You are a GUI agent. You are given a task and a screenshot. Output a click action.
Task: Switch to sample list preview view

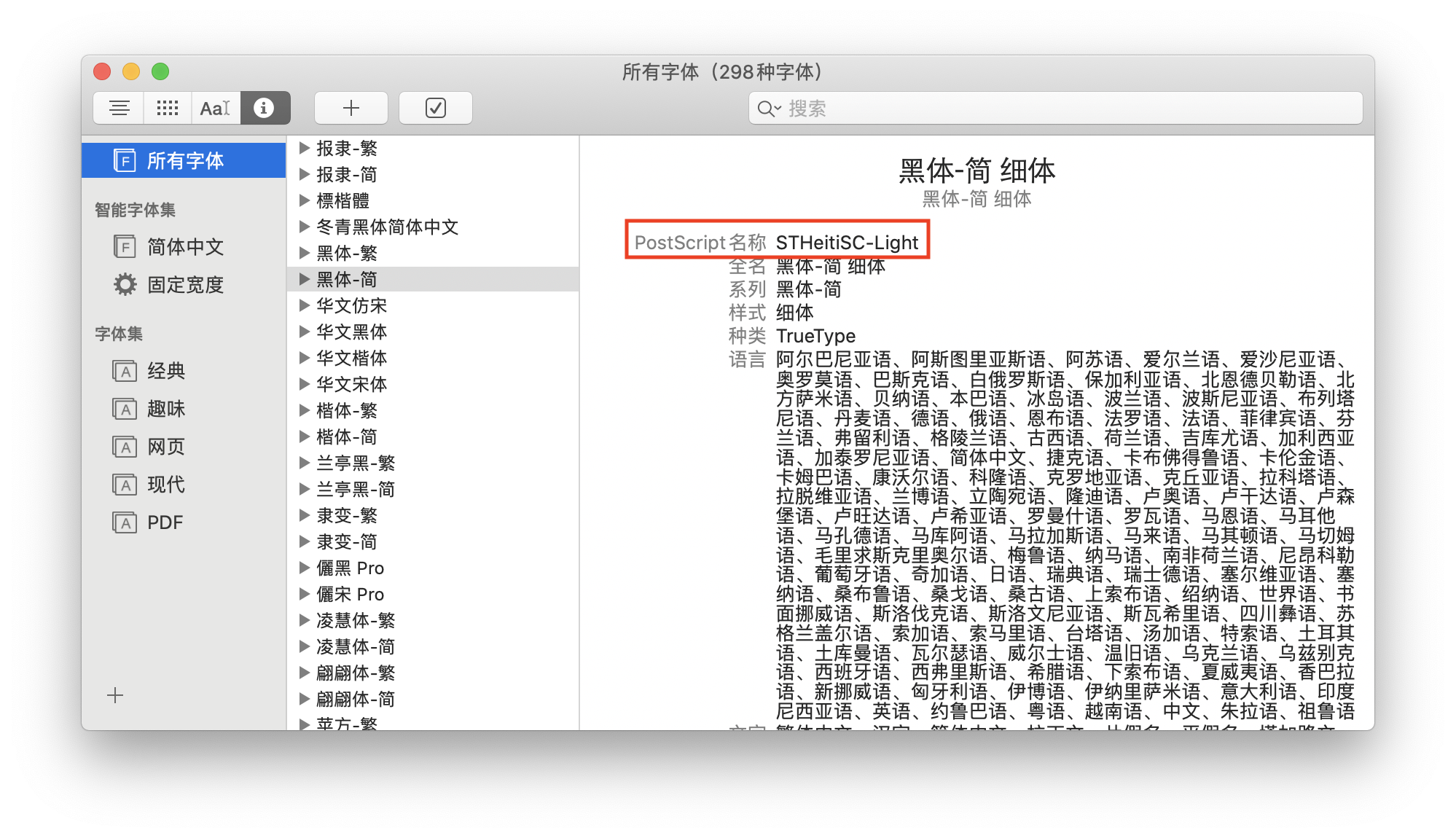click(119, 108)
